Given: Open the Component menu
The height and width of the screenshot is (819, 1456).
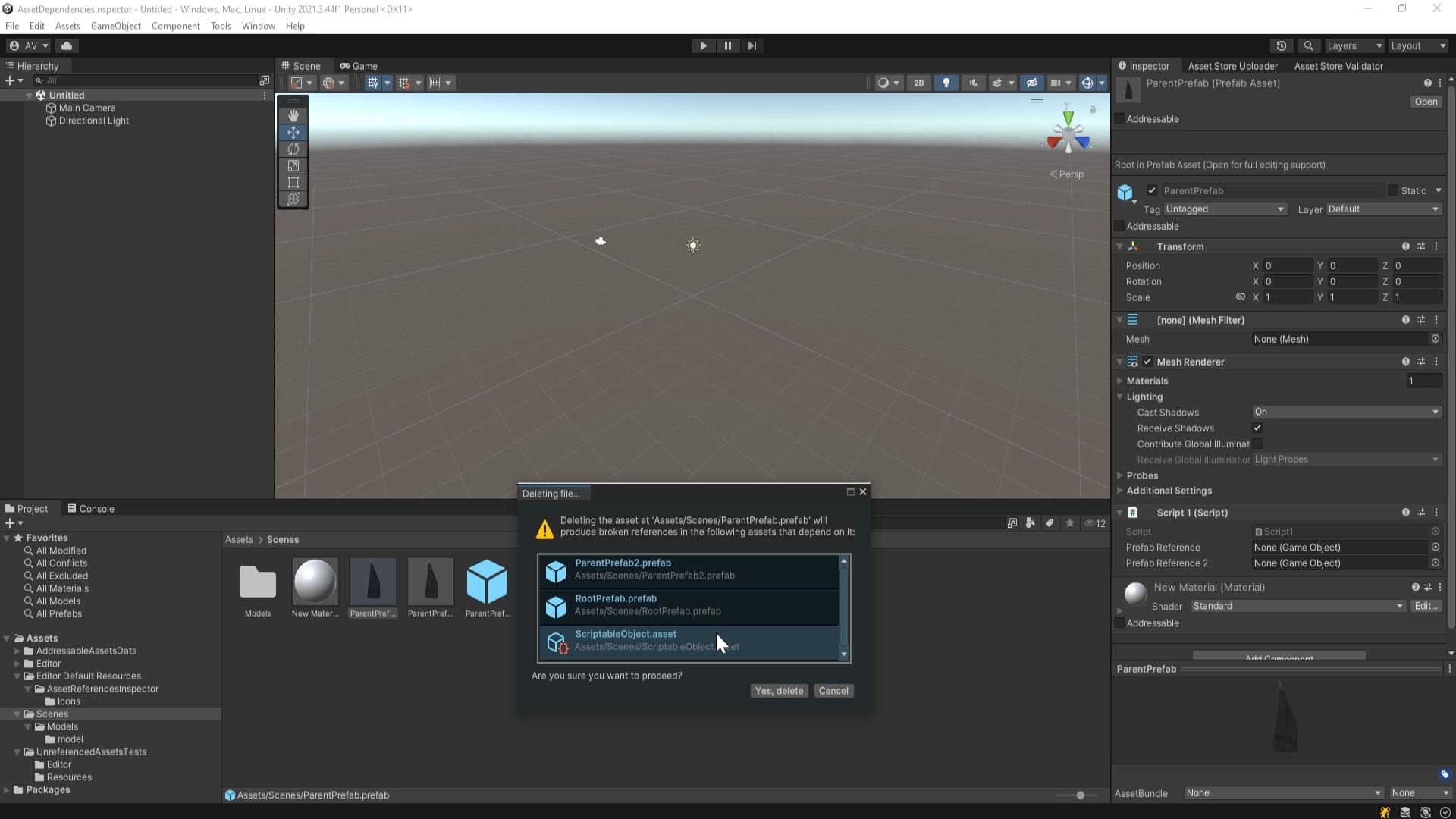Looking at the screenshot, I should (176, 26).
